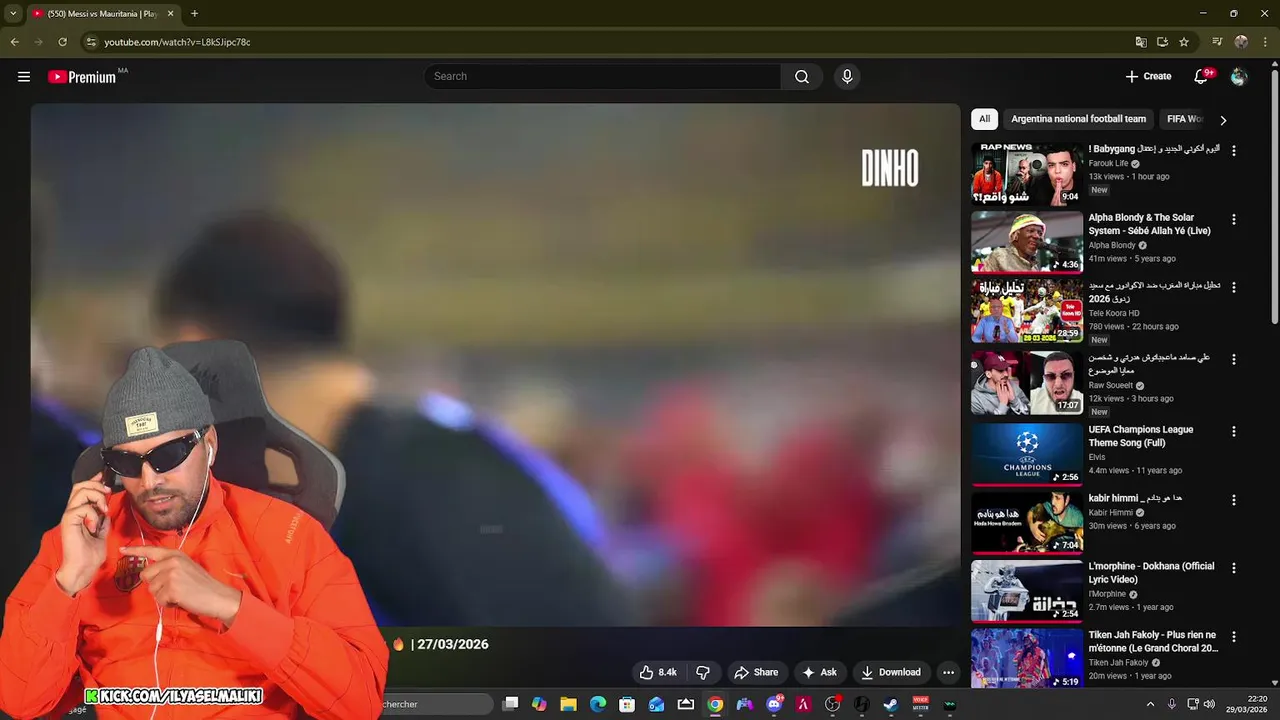Open YouTube account avatar menu
Viewport: 1280px width, 720px height.
(x=1239, y=77)
